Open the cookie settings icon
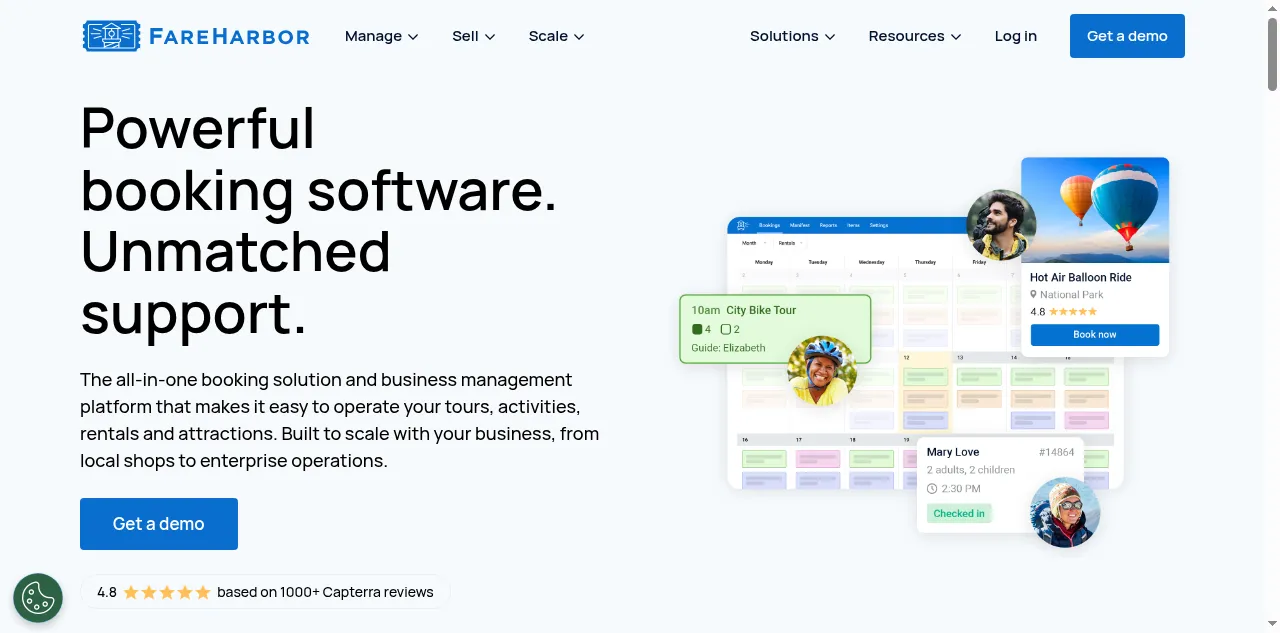This screenshot has width=1280, height=633. (x=38, y=598)
